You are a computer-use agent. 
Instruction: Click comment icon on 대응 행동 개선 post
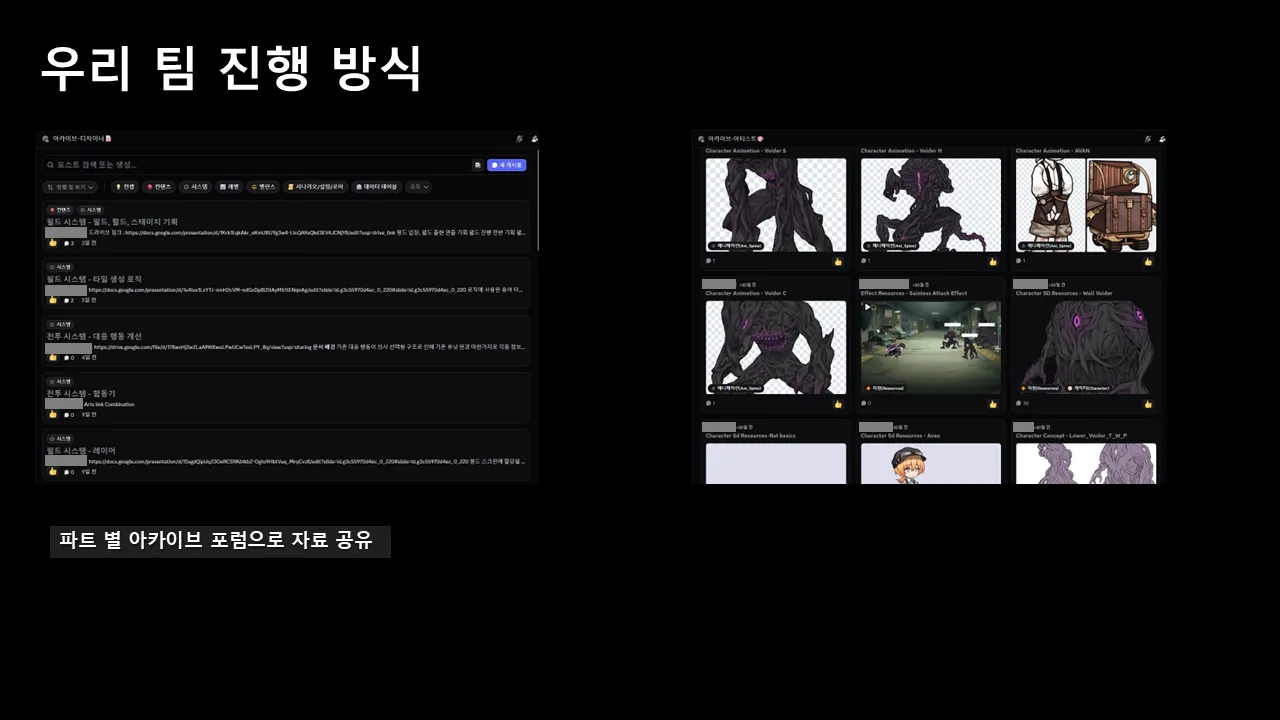point(67,357)
